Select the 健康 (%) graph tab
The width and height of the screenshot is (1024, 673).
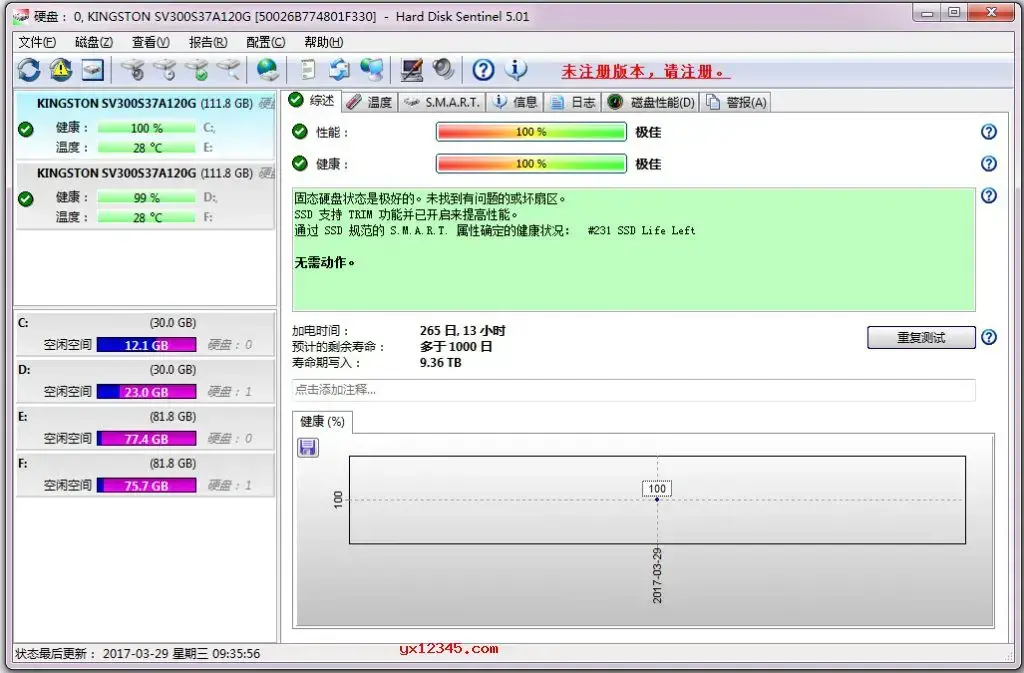click(x=322, y=422)
